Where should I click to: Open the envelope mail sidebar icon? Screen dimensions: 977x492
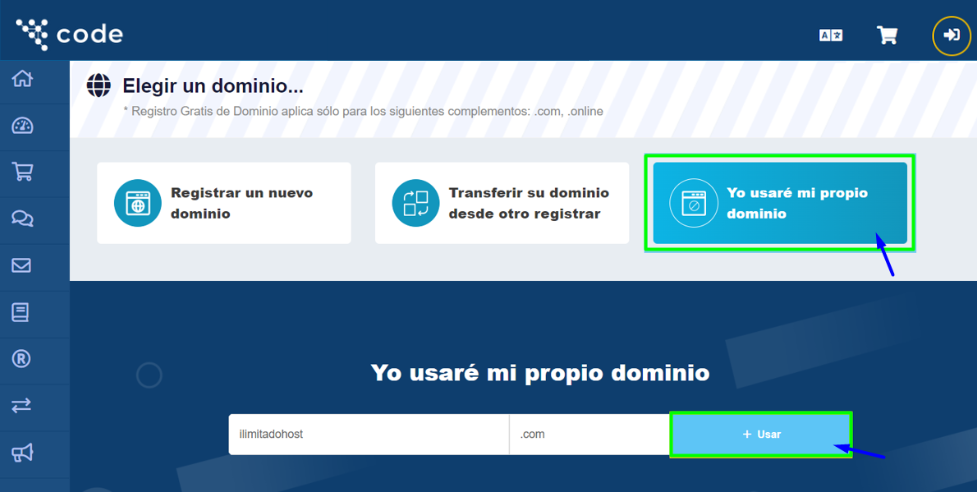point(21,265)
